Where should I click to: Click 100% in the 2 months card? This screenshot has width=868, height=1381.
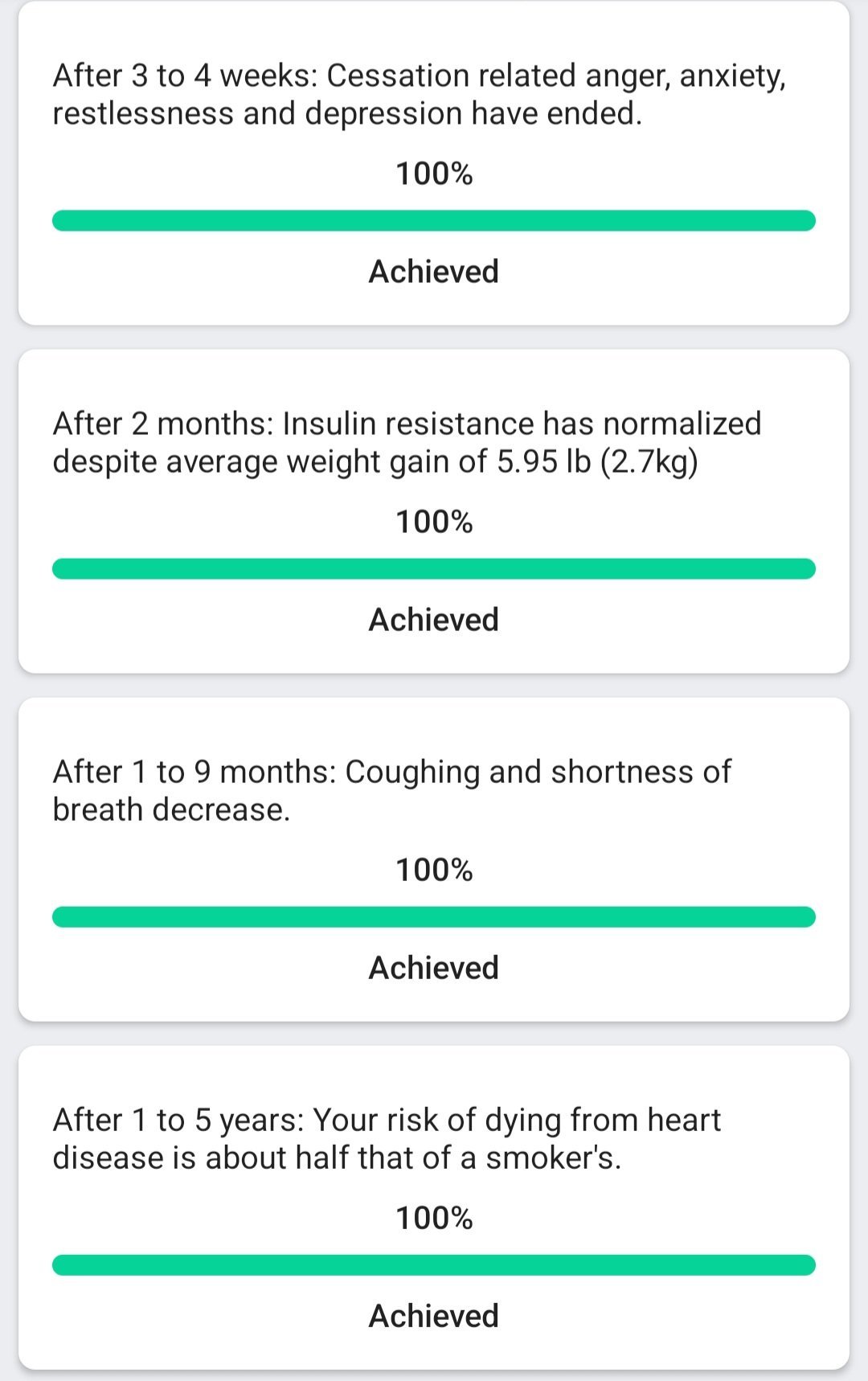[x=434, y=522]
